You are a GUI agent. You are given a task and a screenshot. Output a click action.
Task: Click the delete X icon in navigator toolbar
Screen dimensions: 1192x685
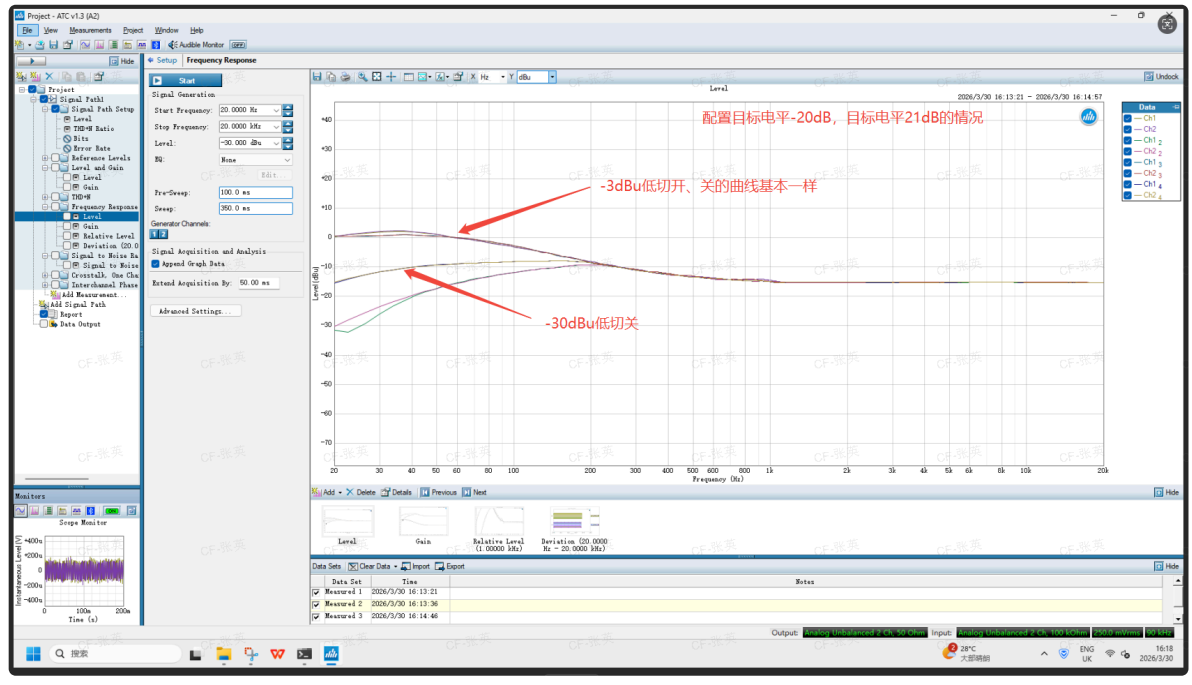(x=49, y=76)
